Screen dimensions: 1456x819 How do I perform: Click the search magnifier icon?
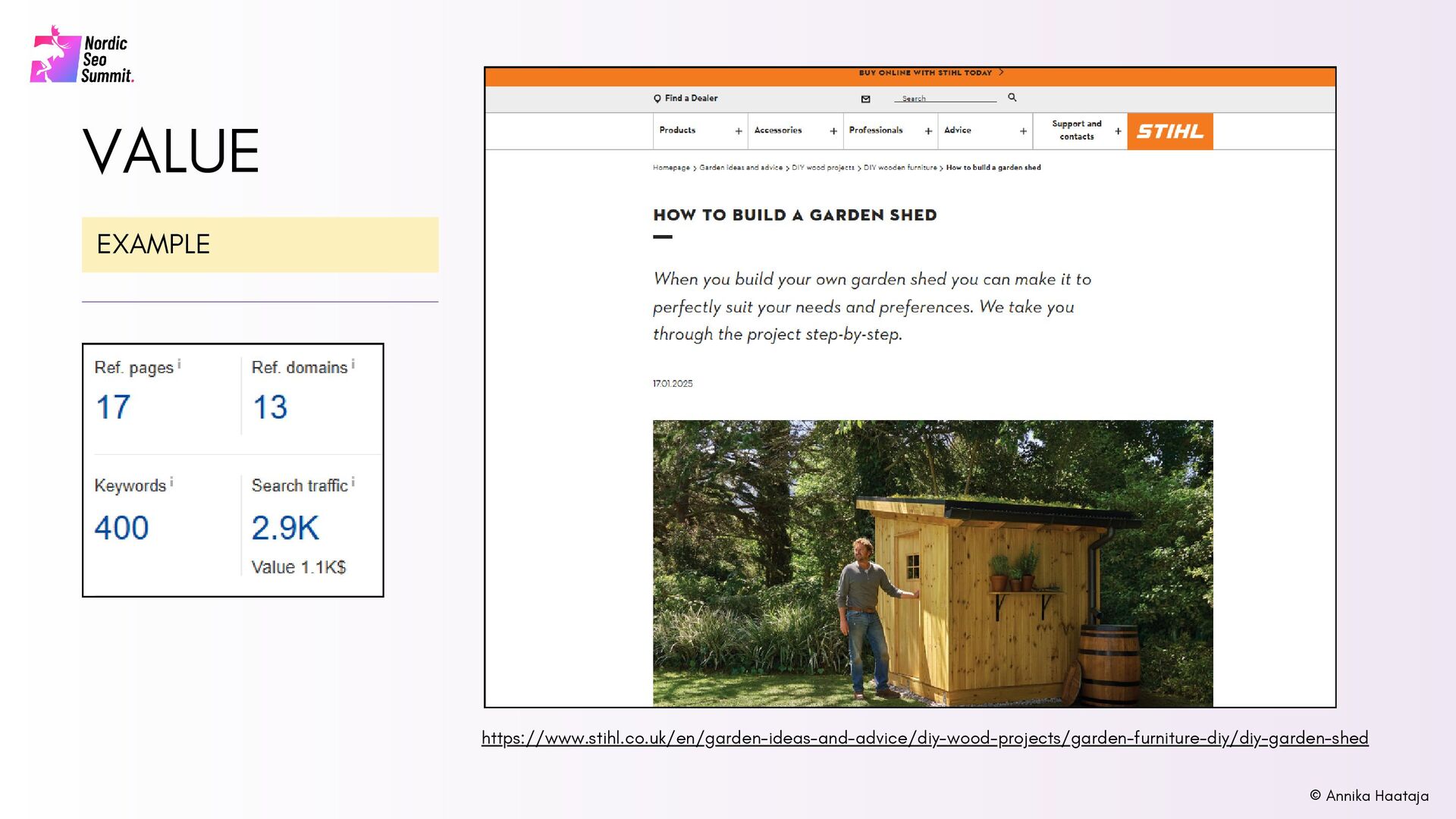click(x=1012, y=98)
